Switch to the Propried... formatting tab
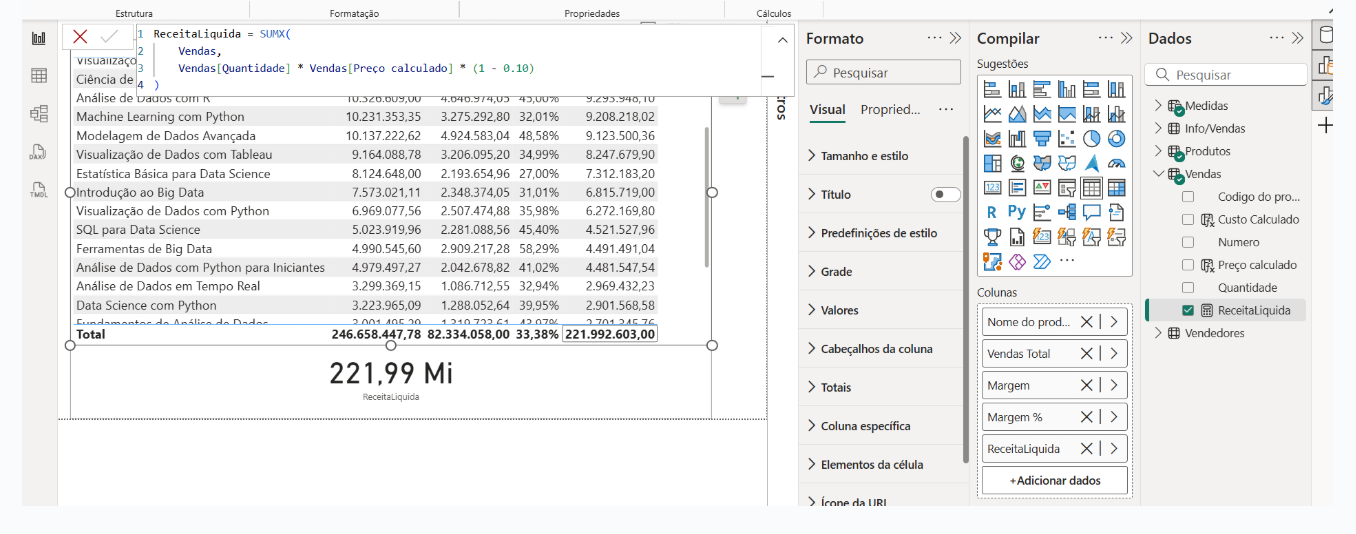This screenshot has height=534, width=1356. [x=890, y=110]
